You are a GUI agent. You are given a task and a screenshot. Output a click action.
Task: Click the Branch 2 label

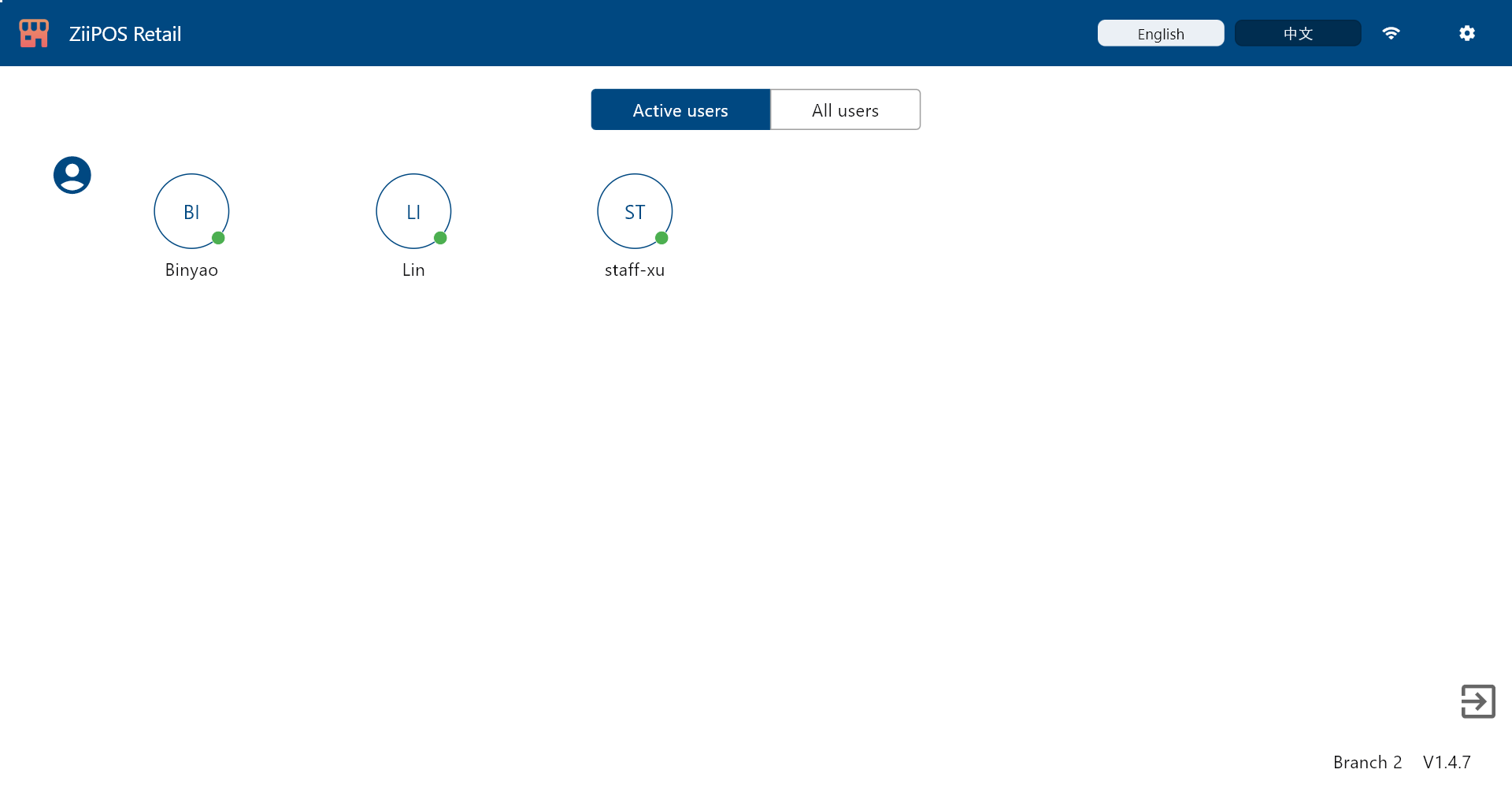coord(1367,762)
